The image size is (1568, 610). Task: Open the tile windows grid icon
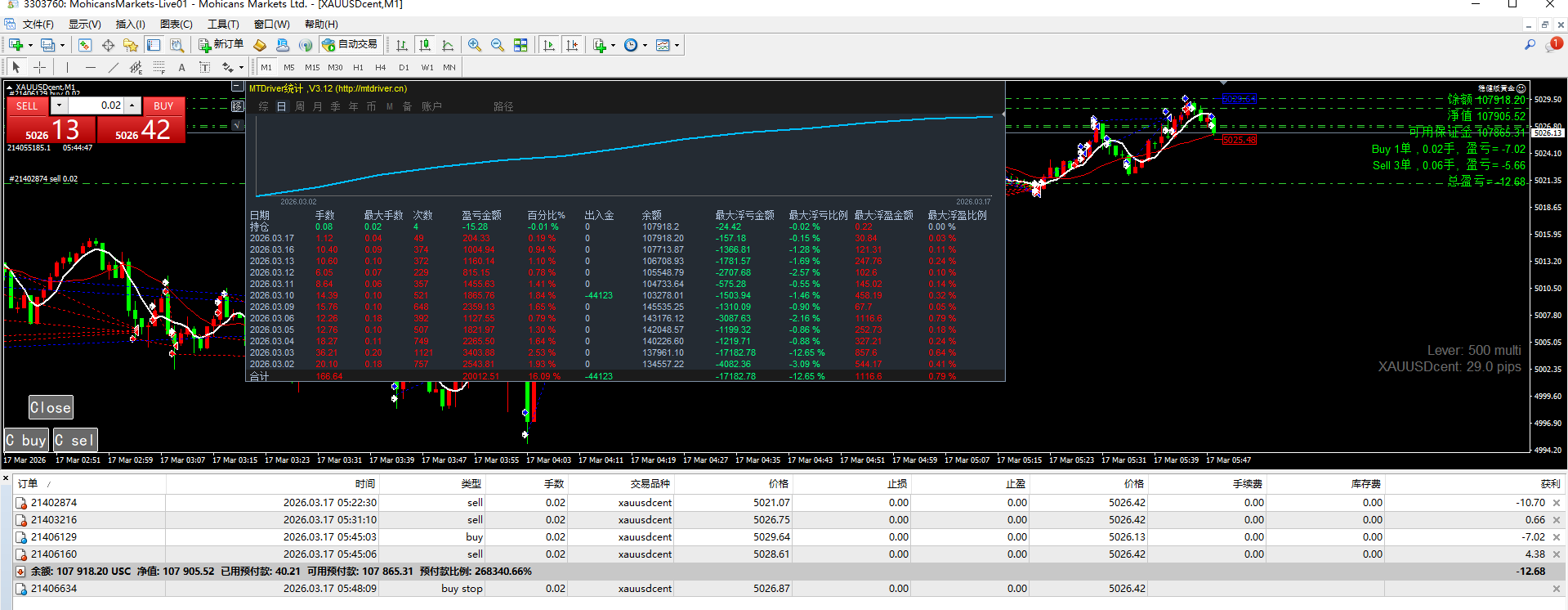click(x=520, y=45)
